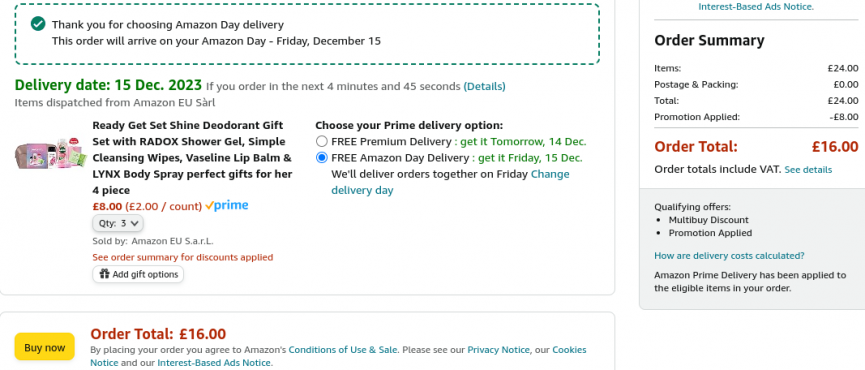Viewport: 865px width, 370px height.
Task: Open the gift set product thumbnail
Action: pyautogui.click(x=50, y=154)
